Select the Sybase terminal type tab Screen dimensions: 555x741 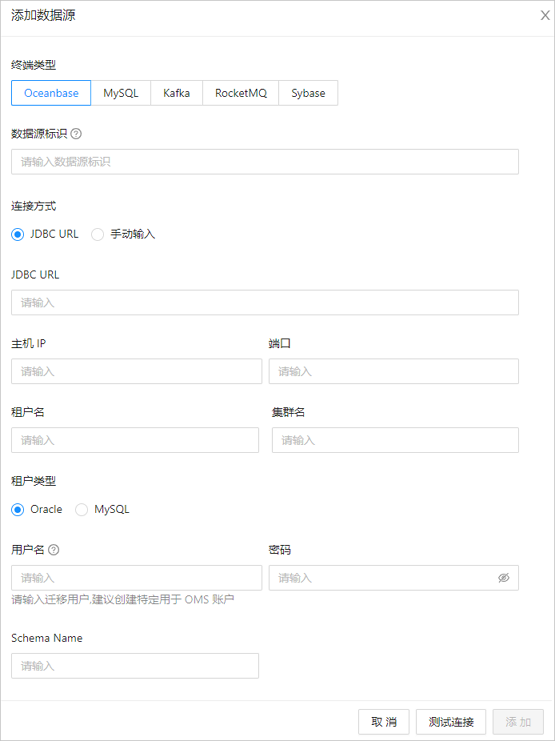[x=308, y=93]
